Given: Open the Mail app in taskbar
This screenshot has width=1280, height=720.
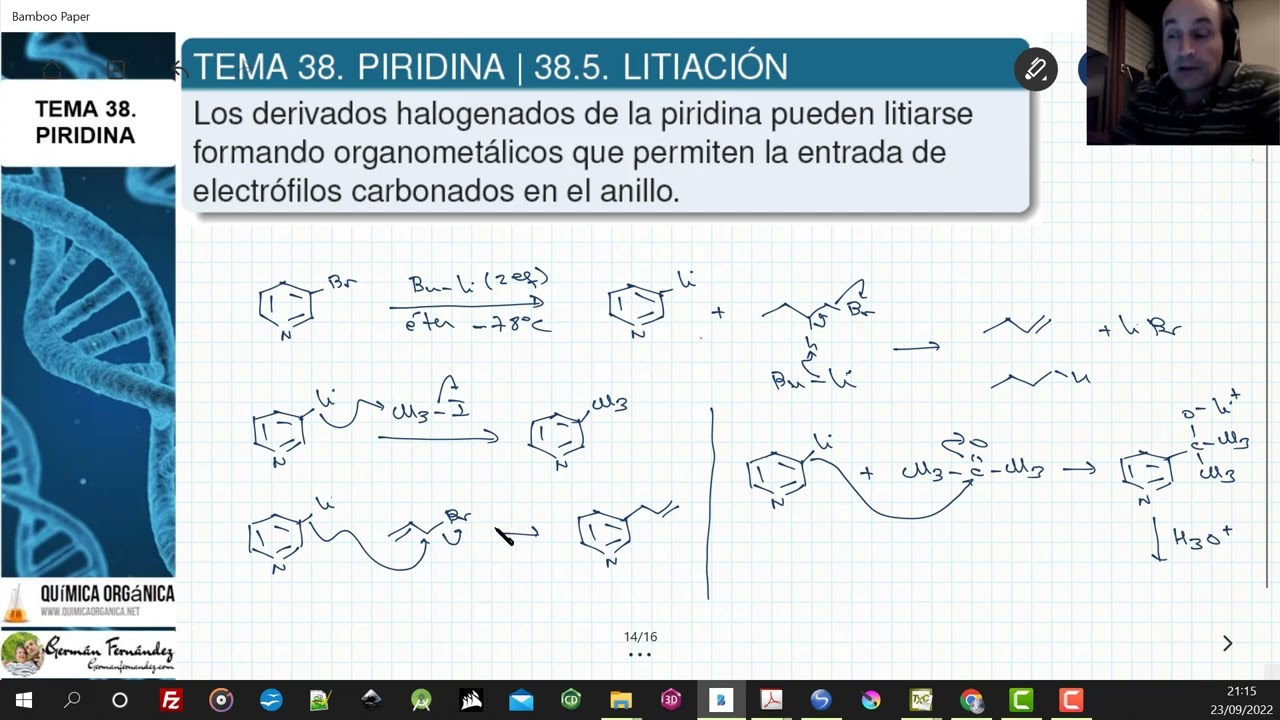Looking at the screenshot, I should tap(521, 700).
